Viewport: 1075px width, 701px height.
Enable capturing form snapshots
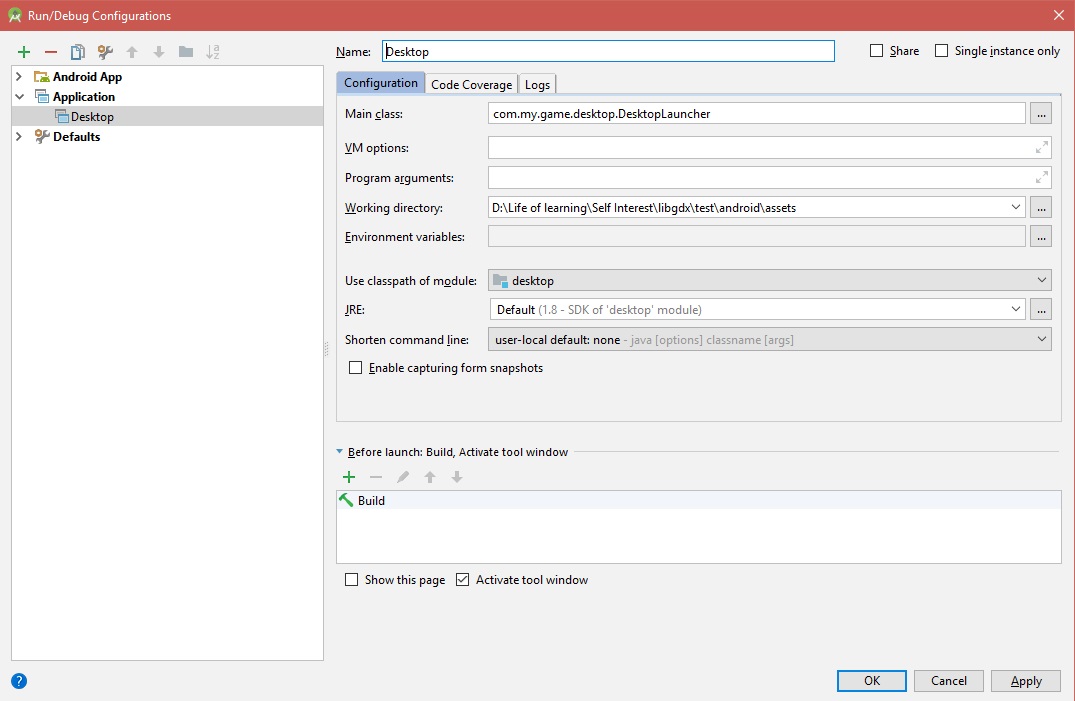coord(355,368)
